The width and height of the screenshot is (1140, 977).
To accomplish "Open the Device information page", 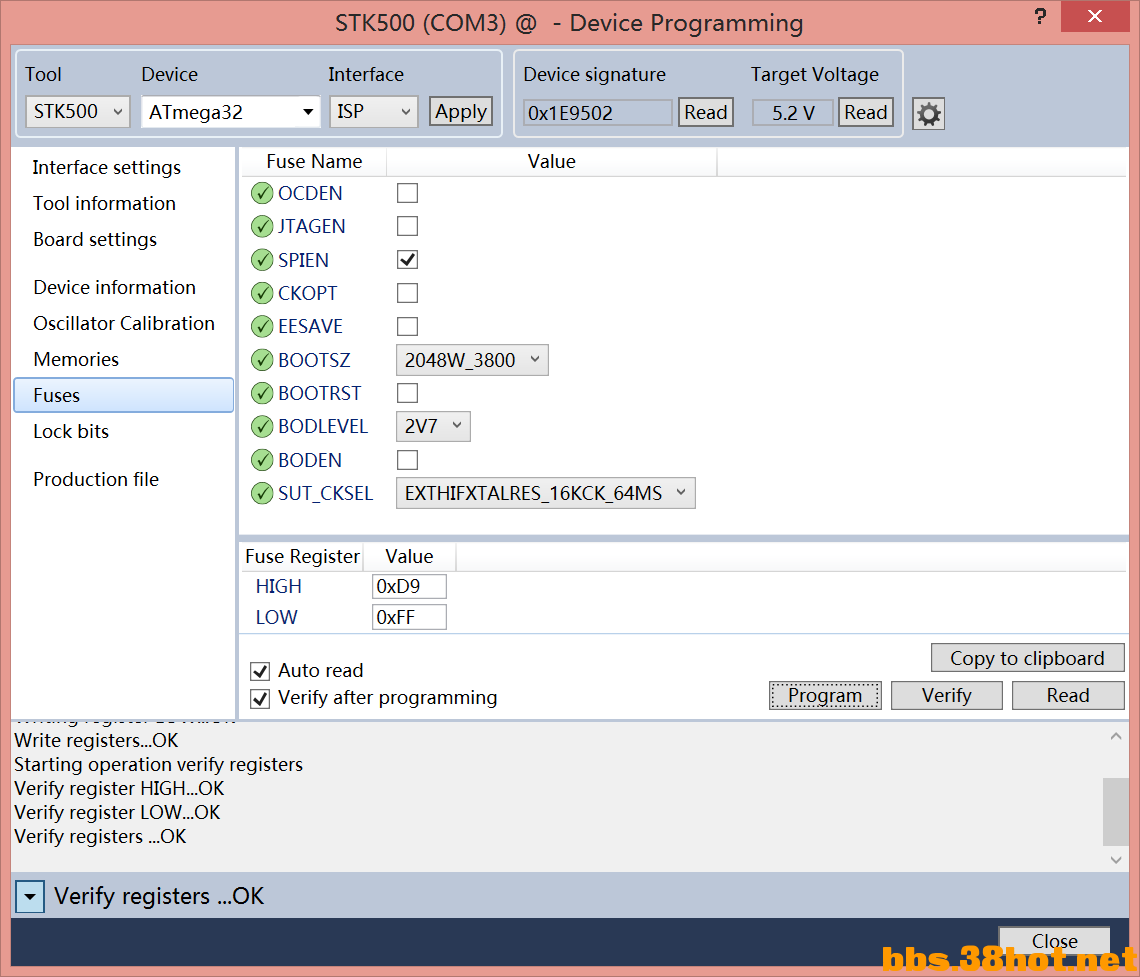I will pos(115,288).
